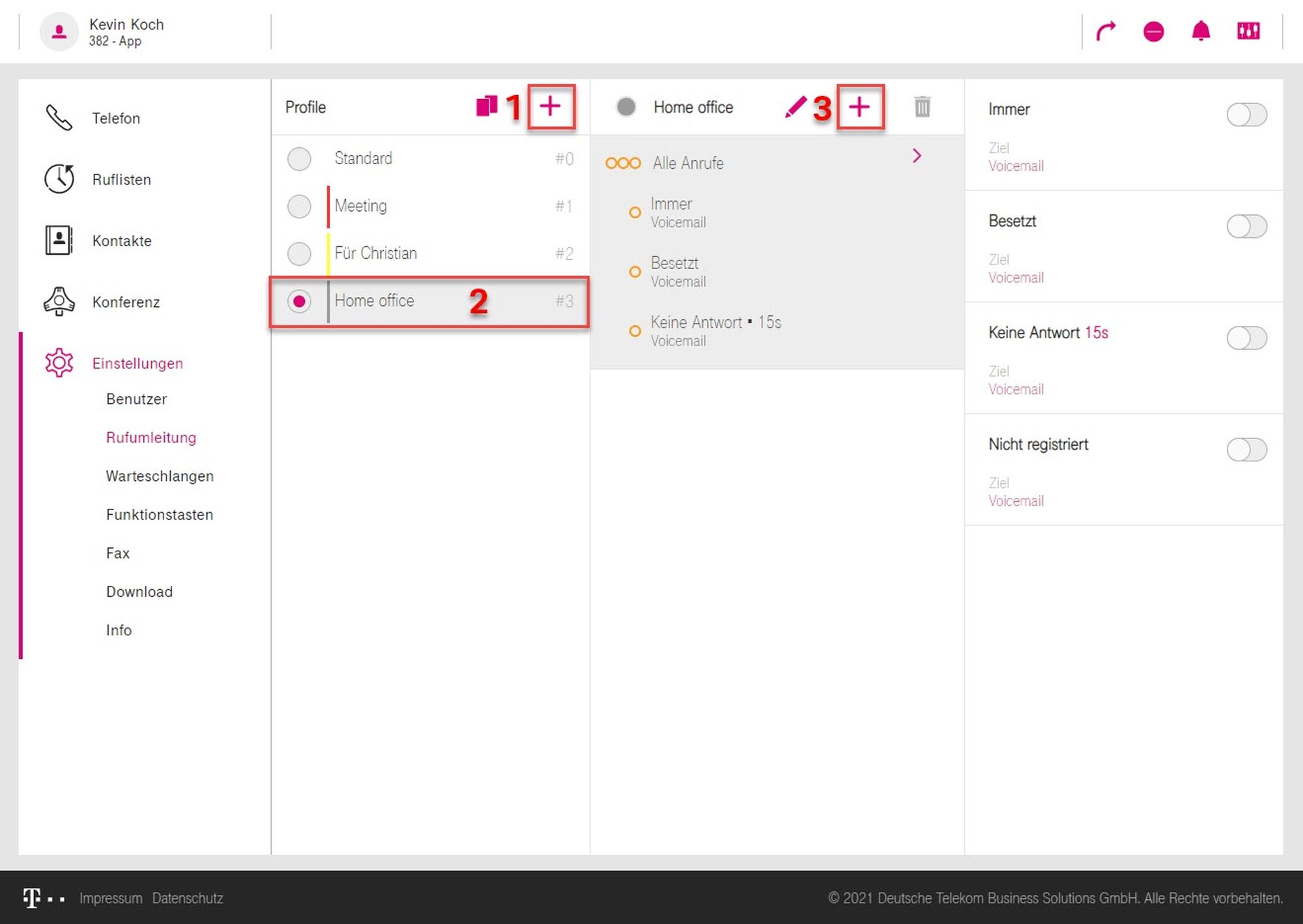
Task: Open the Ruflisten menu item
Action: tap(121, 179)
